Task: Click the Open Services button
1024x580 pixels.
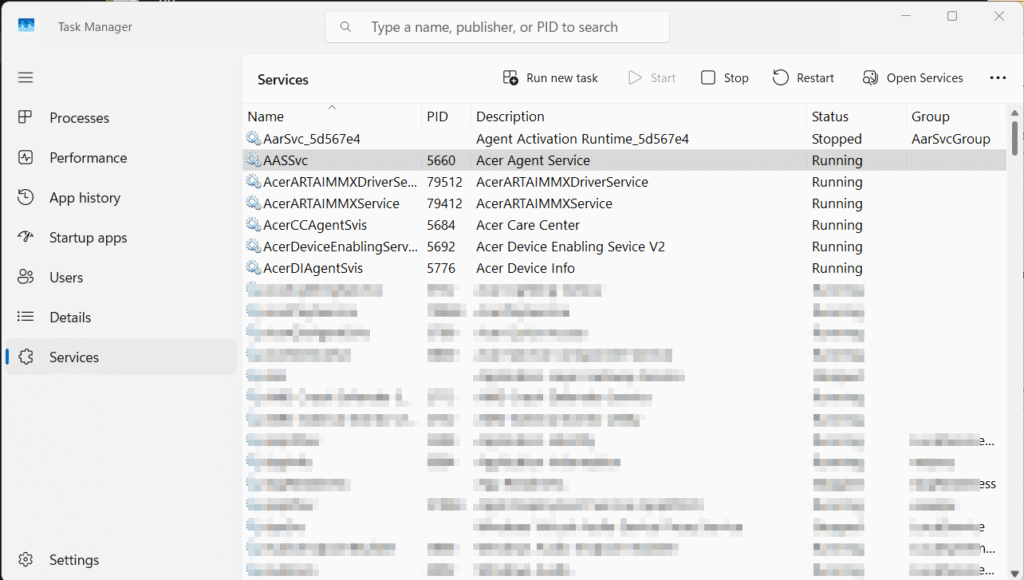Action: point(912,78)
